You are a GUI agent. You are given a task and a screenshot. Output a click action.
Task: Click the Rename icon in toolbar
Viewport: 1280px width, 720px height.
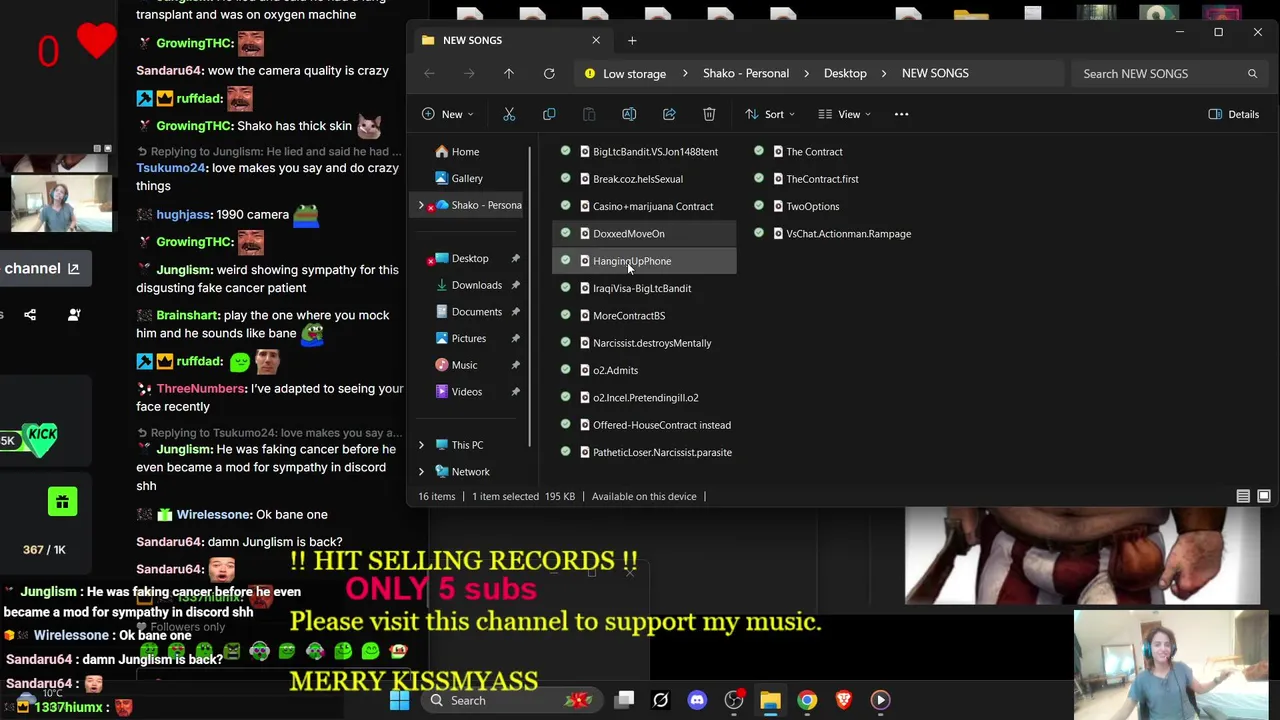[629, 114]
